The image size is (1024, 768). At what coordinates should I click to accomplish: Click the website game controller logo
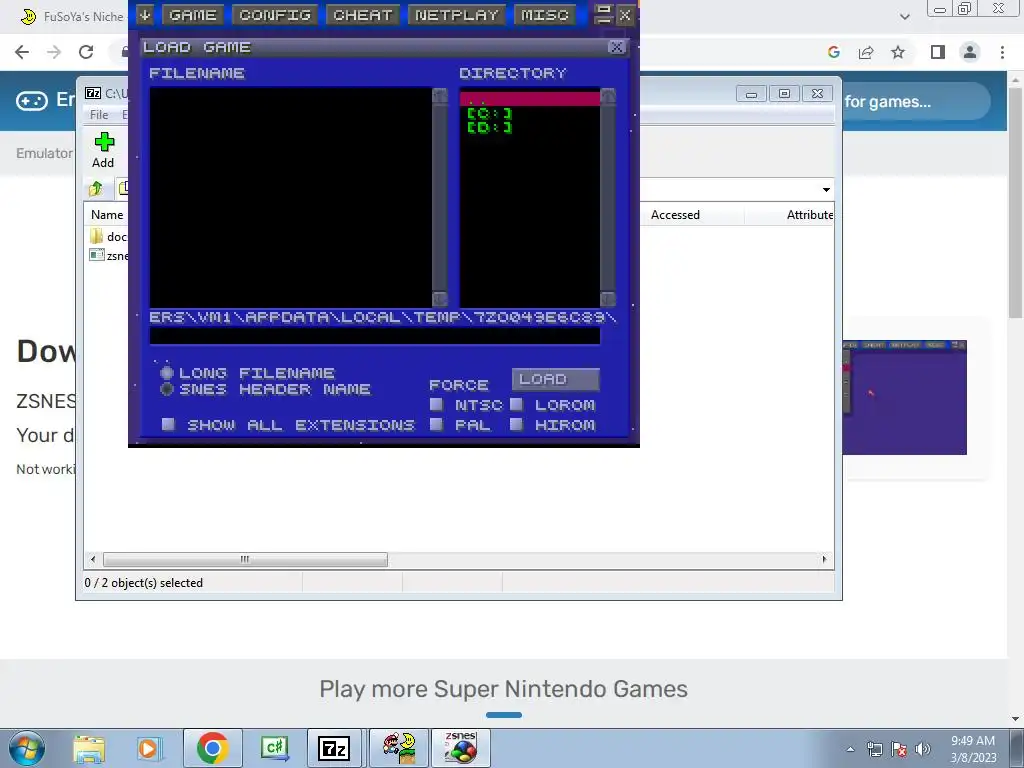(x=32, y=101)
